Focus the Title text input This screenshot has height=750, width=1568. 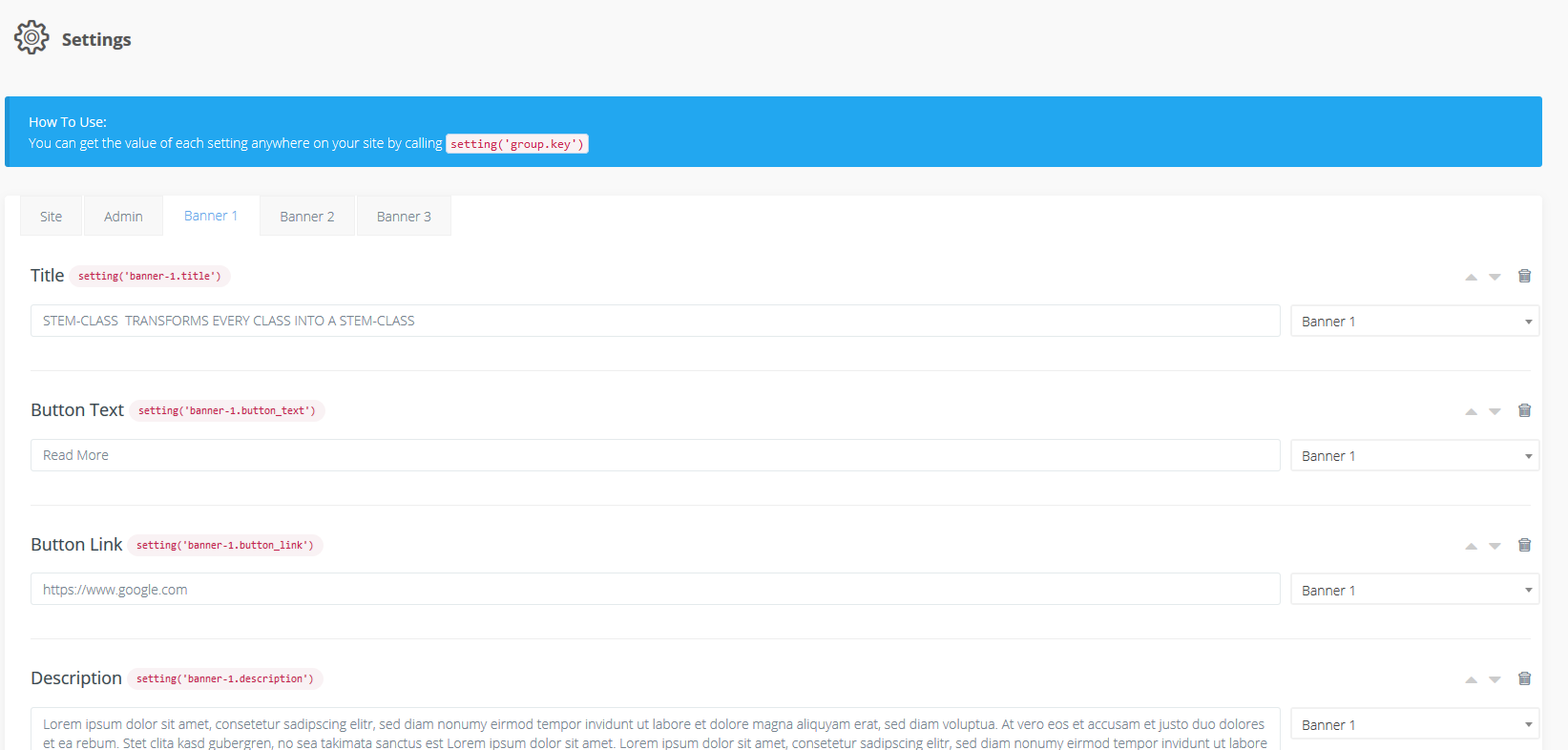point(655,321)
